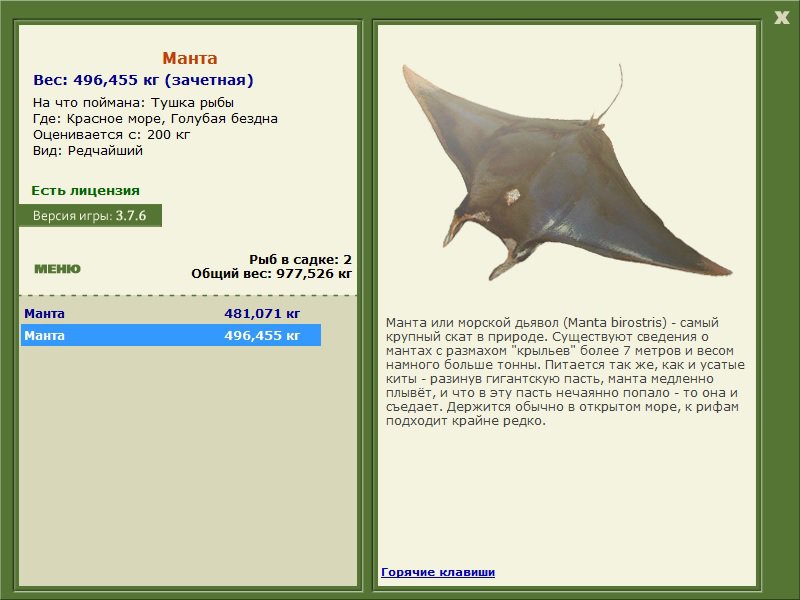Image resolution: width=800 pixels, height=600 pixels.
Task: Click the На что поймана: Тушка рыбы line
Action: (133, 103)
